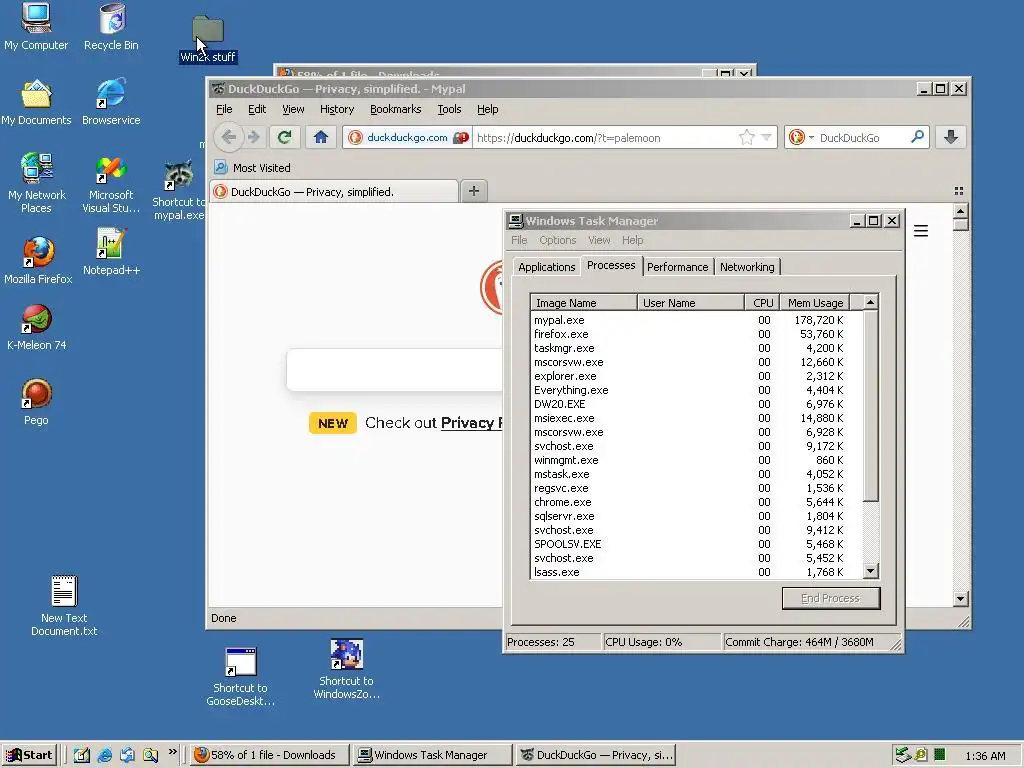Sort processes by User Name column
This screenshot has height=768, width=1024.
coord(691,302)
